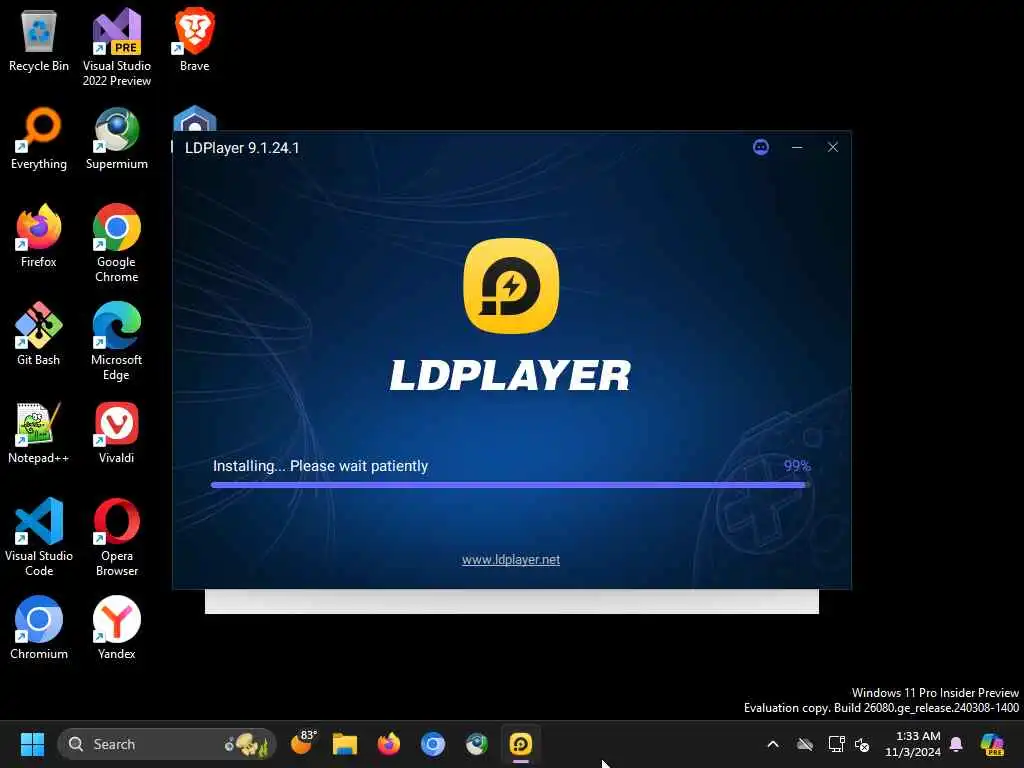Viewport: 1024px width, 768px height.
Task: Click the 'Installing... Please wait patiently' text
Action: click(320, 466)
